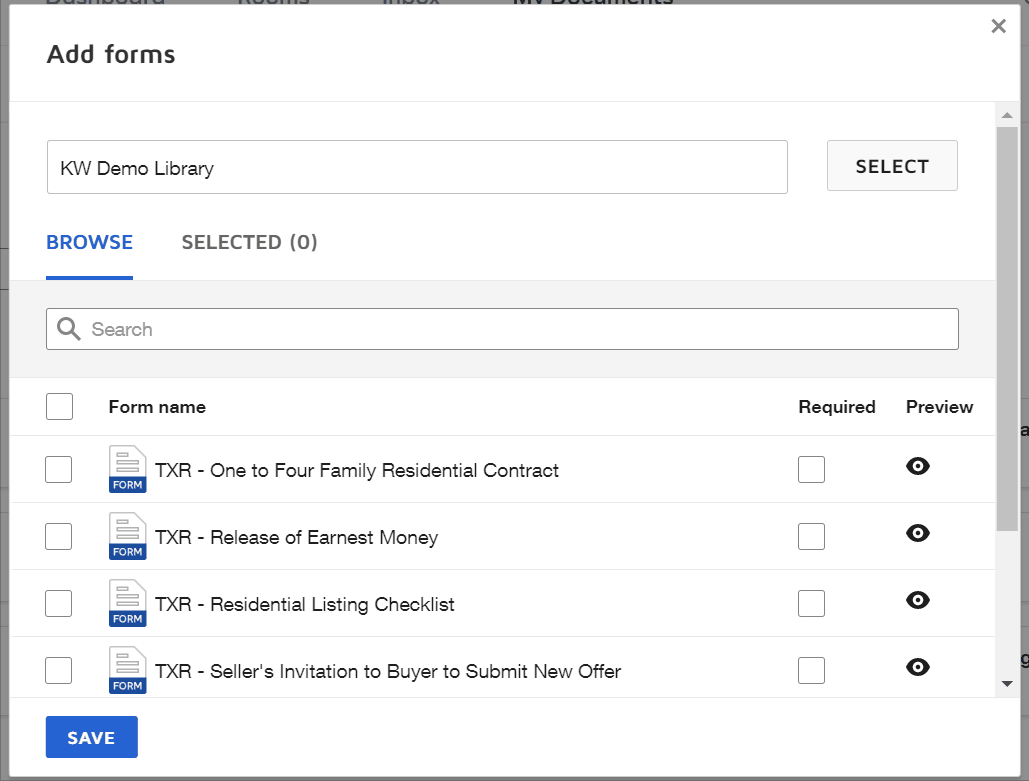
Task: Click the scrollbar up arrow
Action: [x=1007, y=116]
